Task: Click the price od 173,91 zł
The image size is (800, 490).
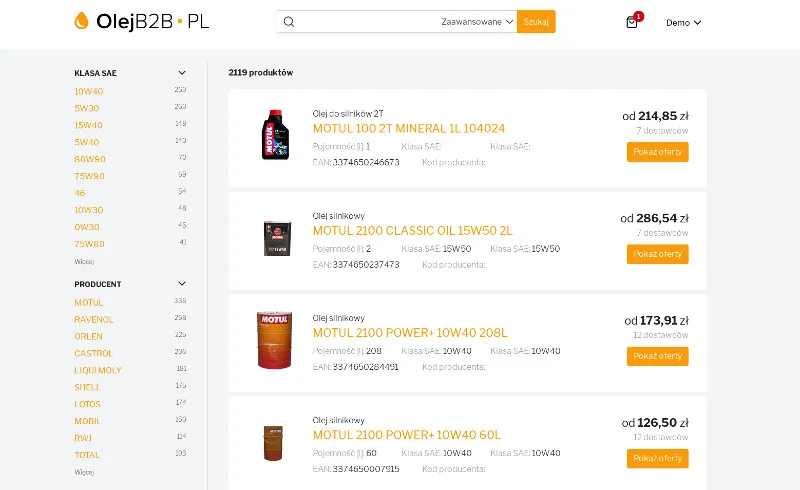Action: pos(656,320)
